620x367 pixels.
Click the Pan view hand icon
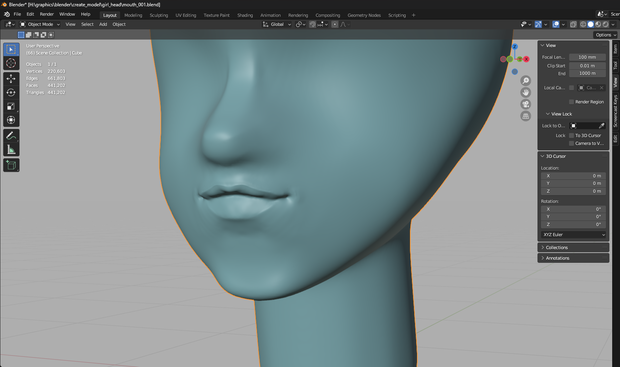(525, 93)
